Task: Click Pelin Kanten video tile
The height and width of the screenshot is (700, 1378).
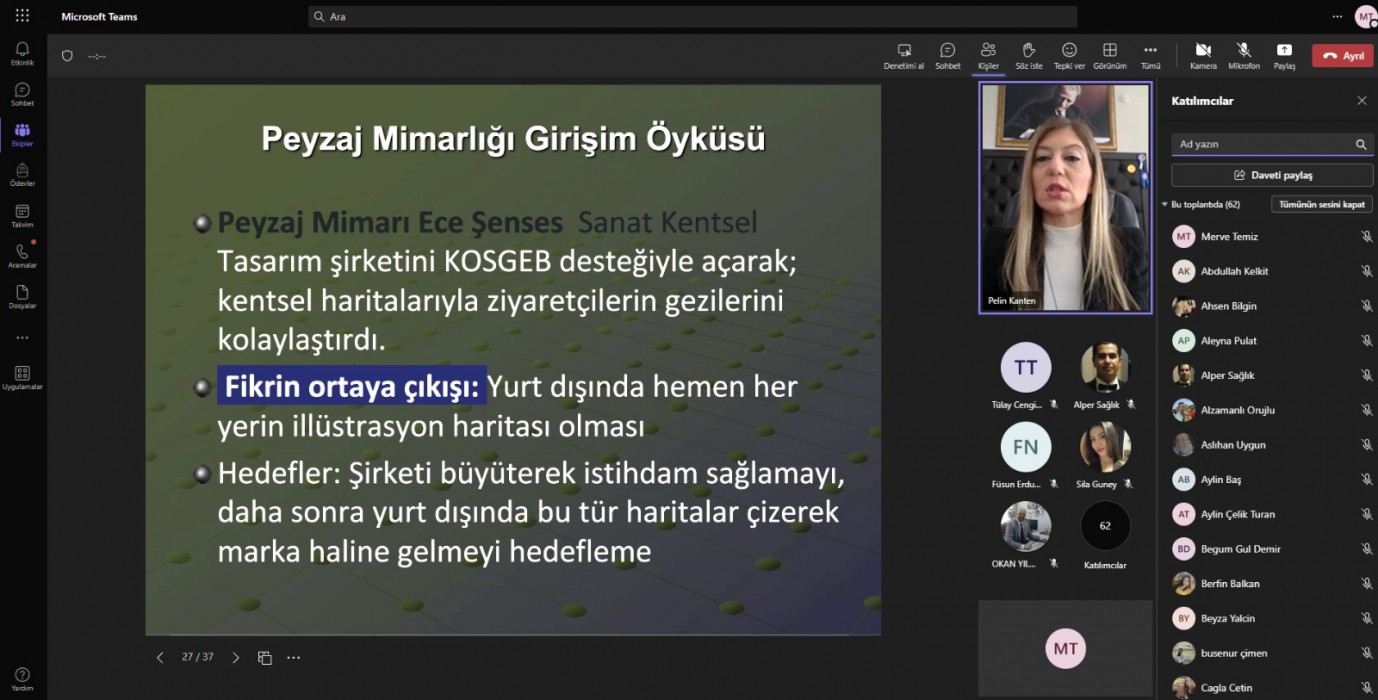Action: click(1065, 198)
